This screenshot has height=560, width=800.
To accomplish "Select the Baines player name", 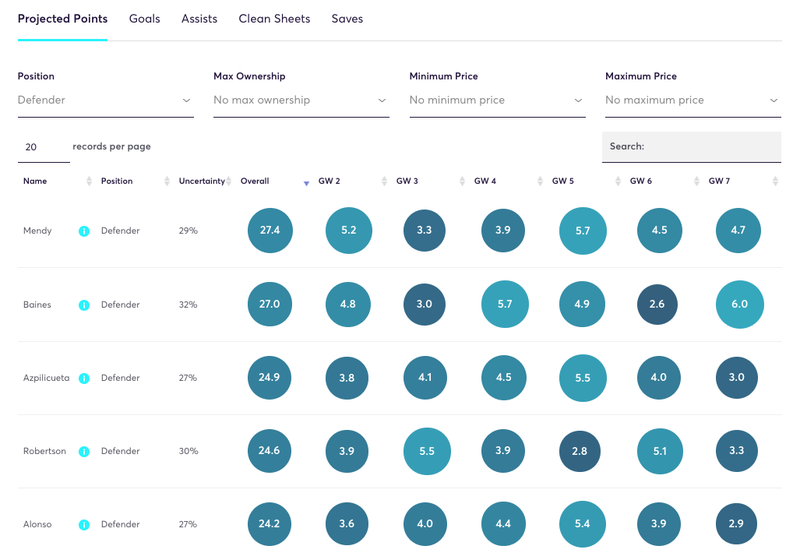I will pyautogui.click(x=37, y=305).
